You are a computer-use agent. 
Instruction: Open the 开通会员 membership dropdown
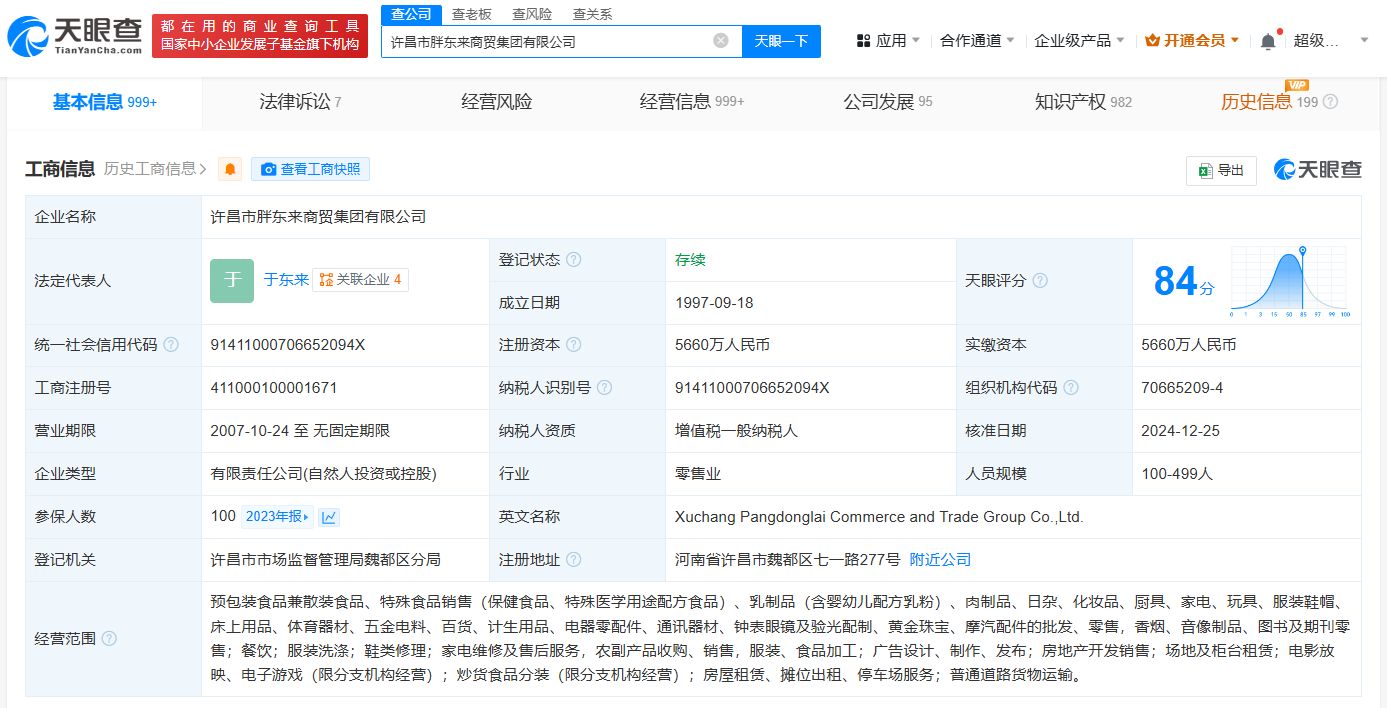tap(1192, 41)
